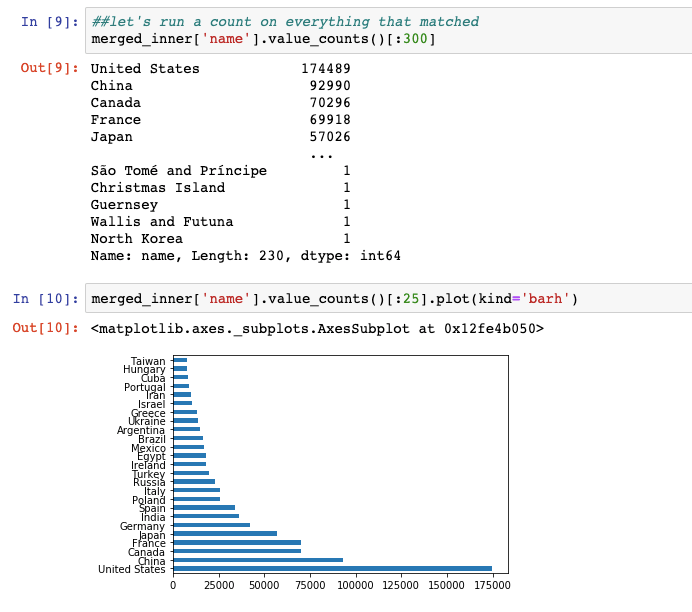692x612 pixels.
Task: Click the North Korea output row
Action: (x=220, y=239)
